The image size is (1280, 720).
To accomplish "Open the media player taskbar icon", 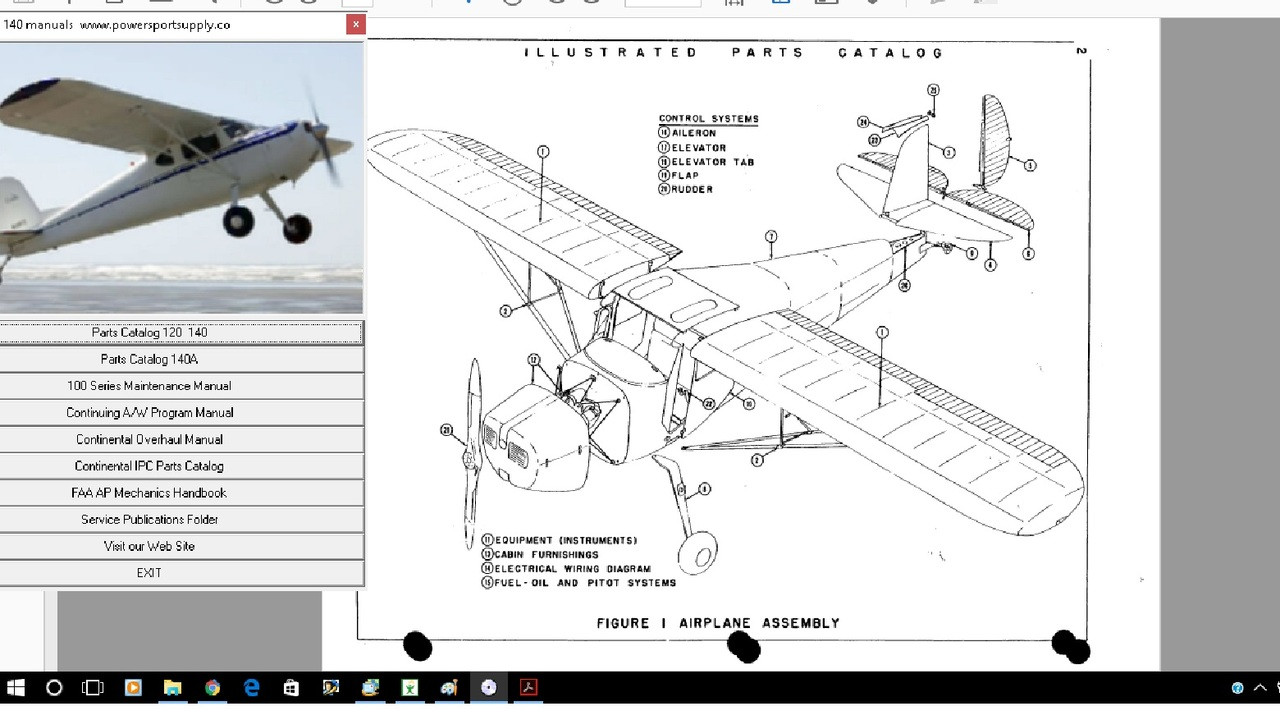I will pyautogui.click(x=133, y=688).
